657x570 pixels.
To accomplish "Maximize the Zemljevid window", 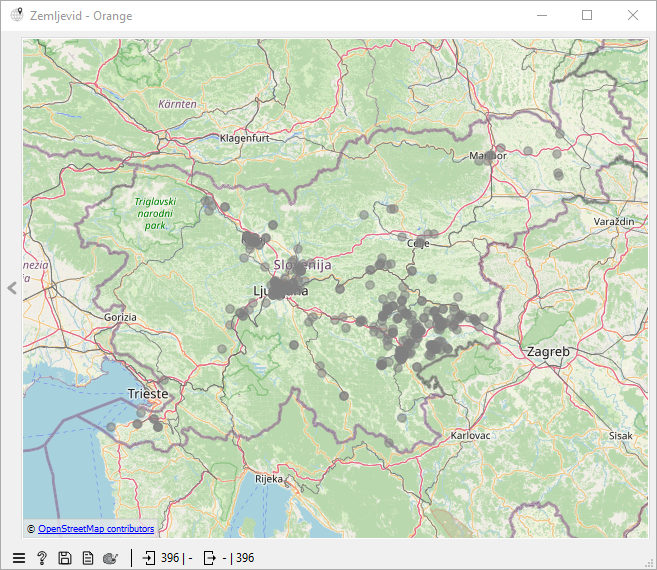I will click(x=587, y=16).
